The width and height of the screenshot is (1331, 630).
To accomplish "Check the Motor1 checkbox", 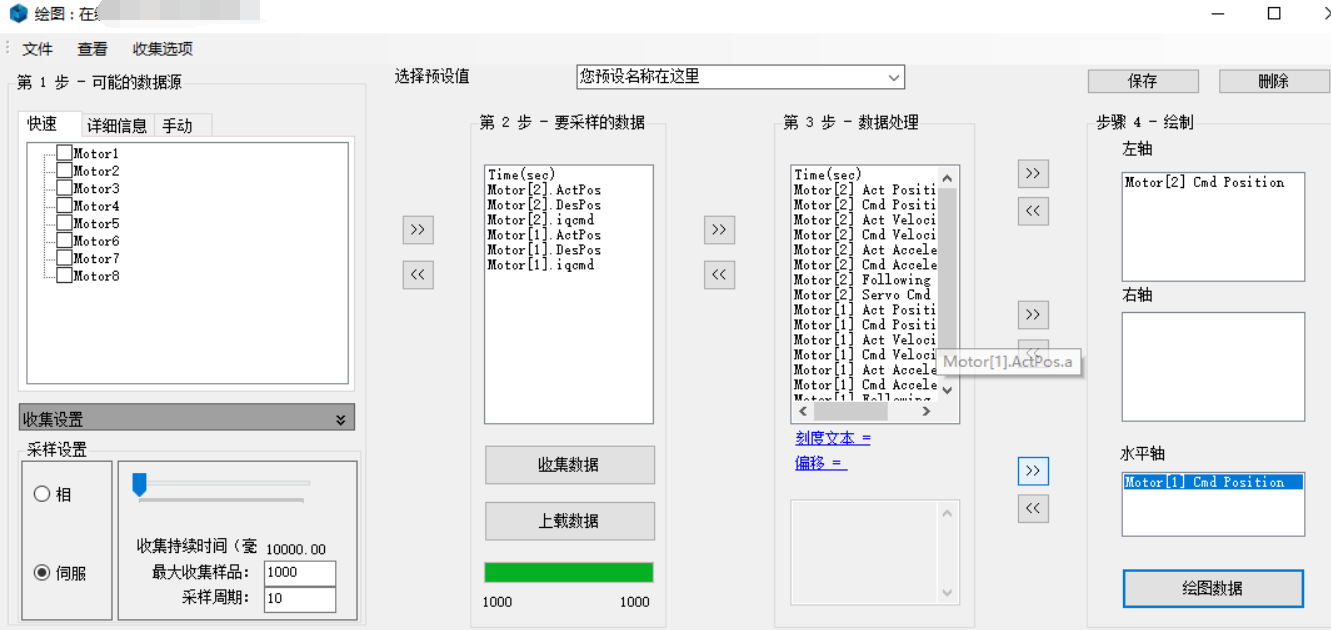I will point(65,151).
